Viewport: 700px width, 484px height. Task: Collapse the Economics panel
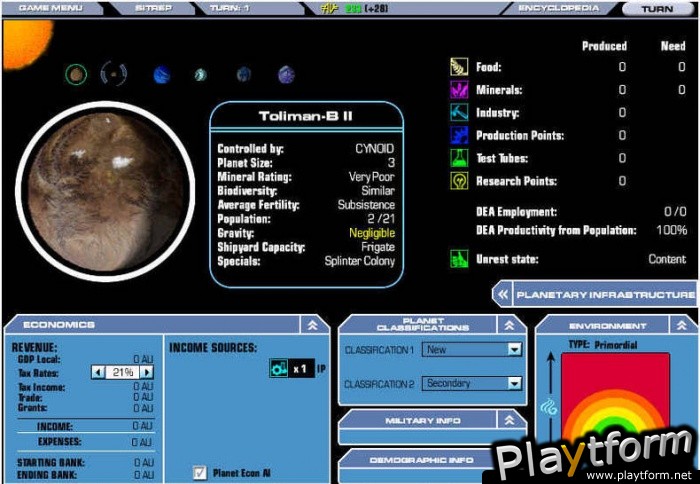[x=312, y=325]
